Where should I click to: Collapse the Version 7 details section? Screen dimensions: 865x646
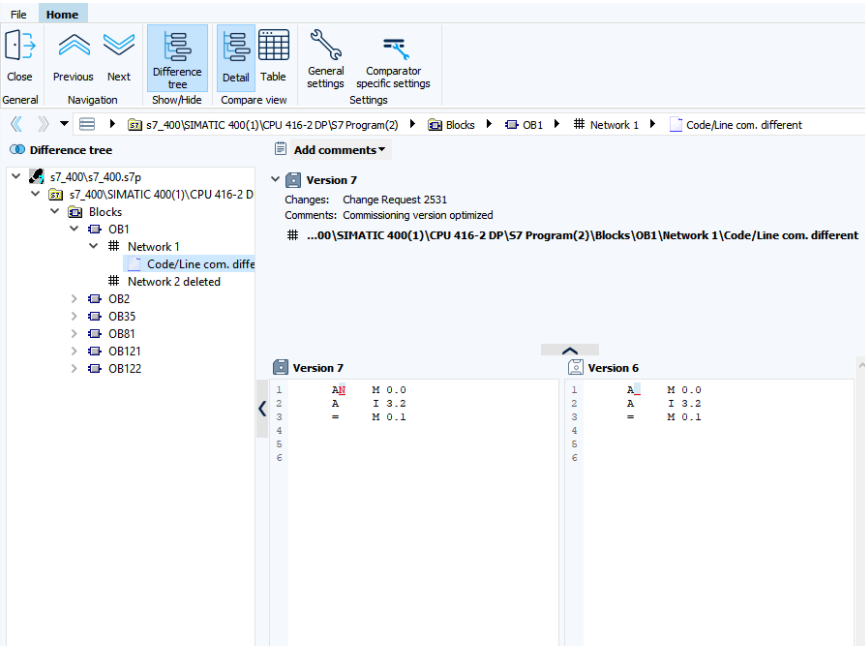[x=276, y=180]
